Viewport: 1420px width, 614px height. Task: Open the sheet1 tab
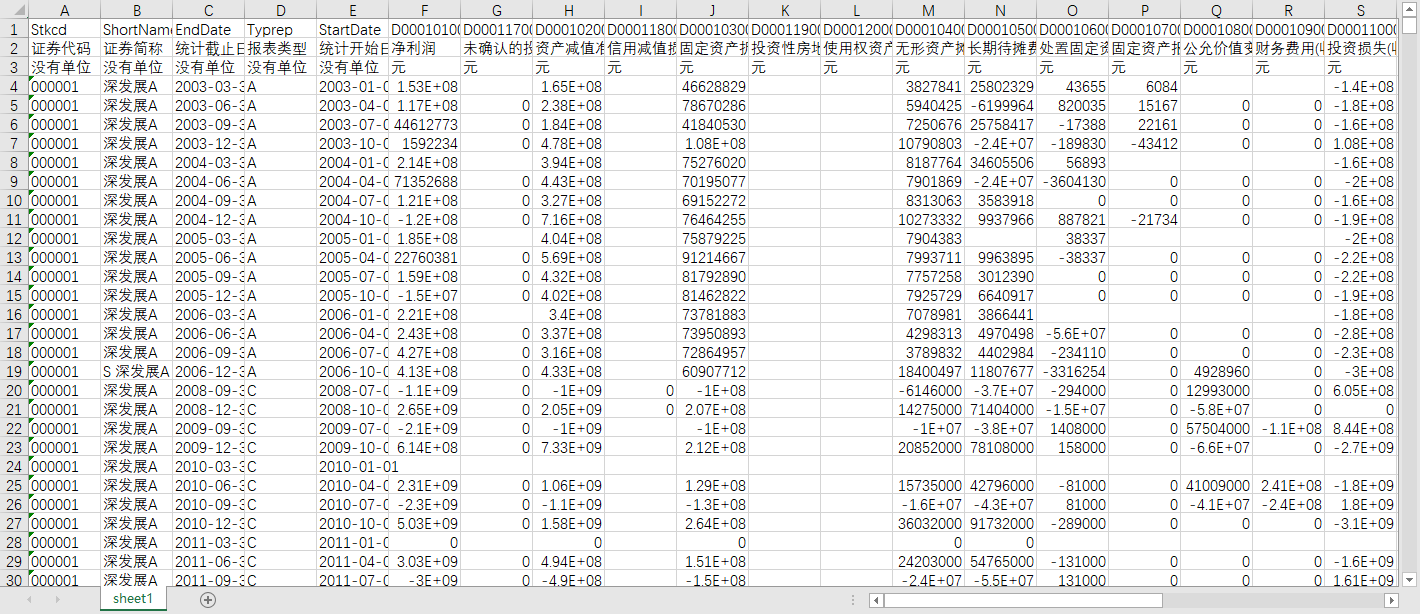tap(133, 599)
